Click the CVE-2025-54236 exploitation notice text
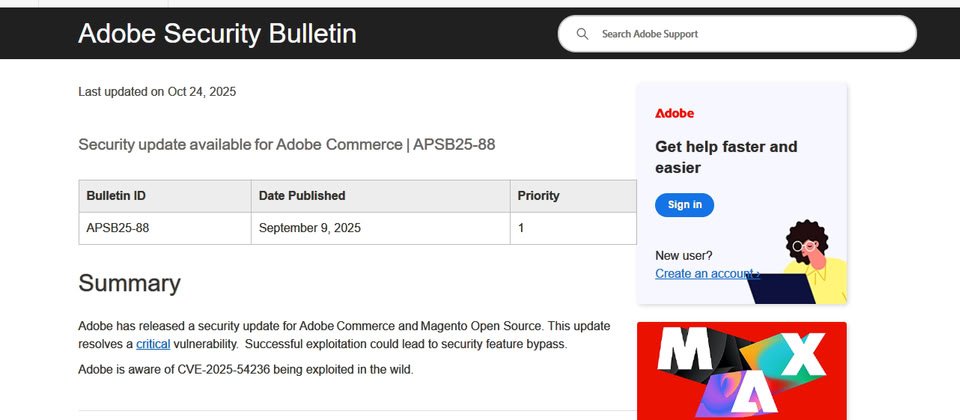Screen dimensions: 960x420 pos(245,370)
